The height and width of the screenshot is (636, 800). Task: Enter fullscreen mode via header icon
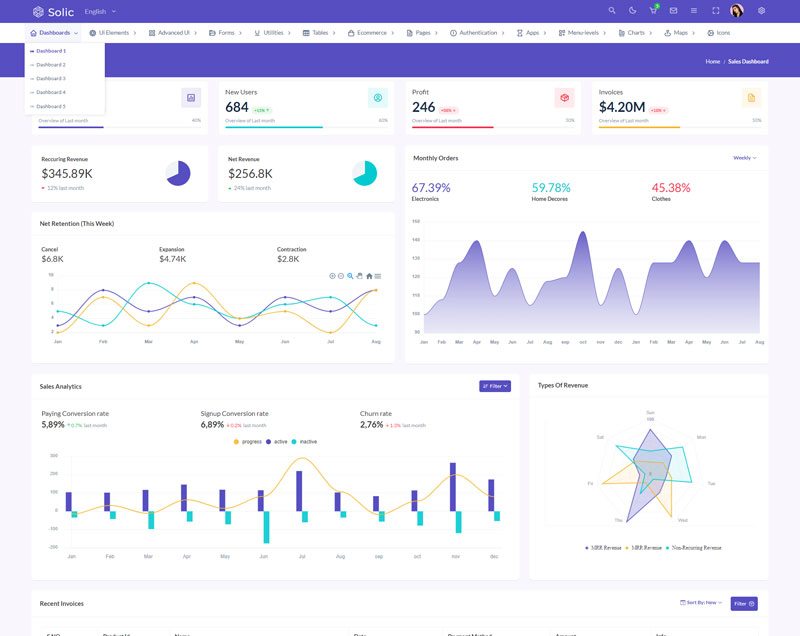click(x=715, y=11)
